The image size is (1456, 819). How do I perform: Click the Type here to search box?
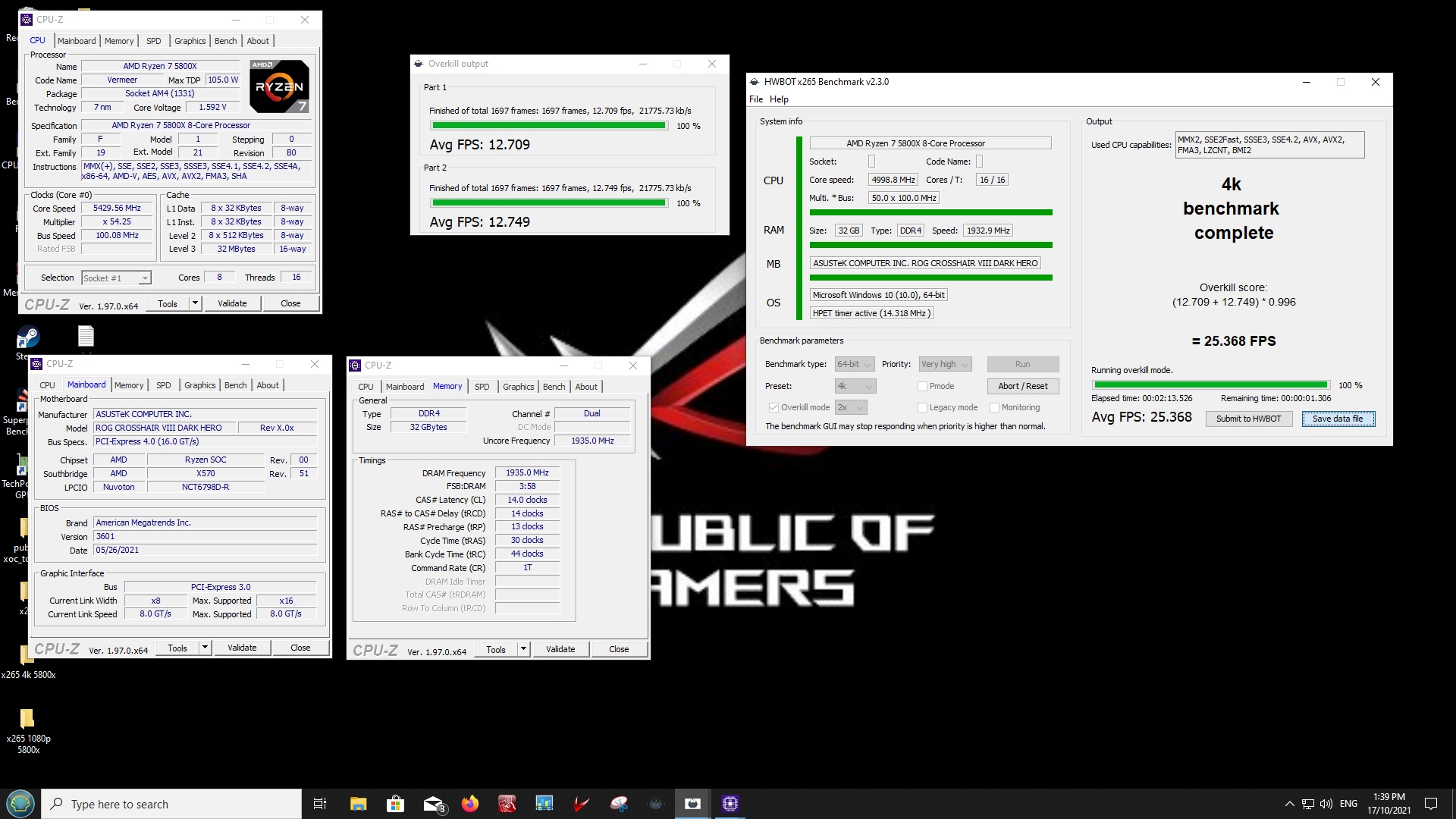[172, 804]
